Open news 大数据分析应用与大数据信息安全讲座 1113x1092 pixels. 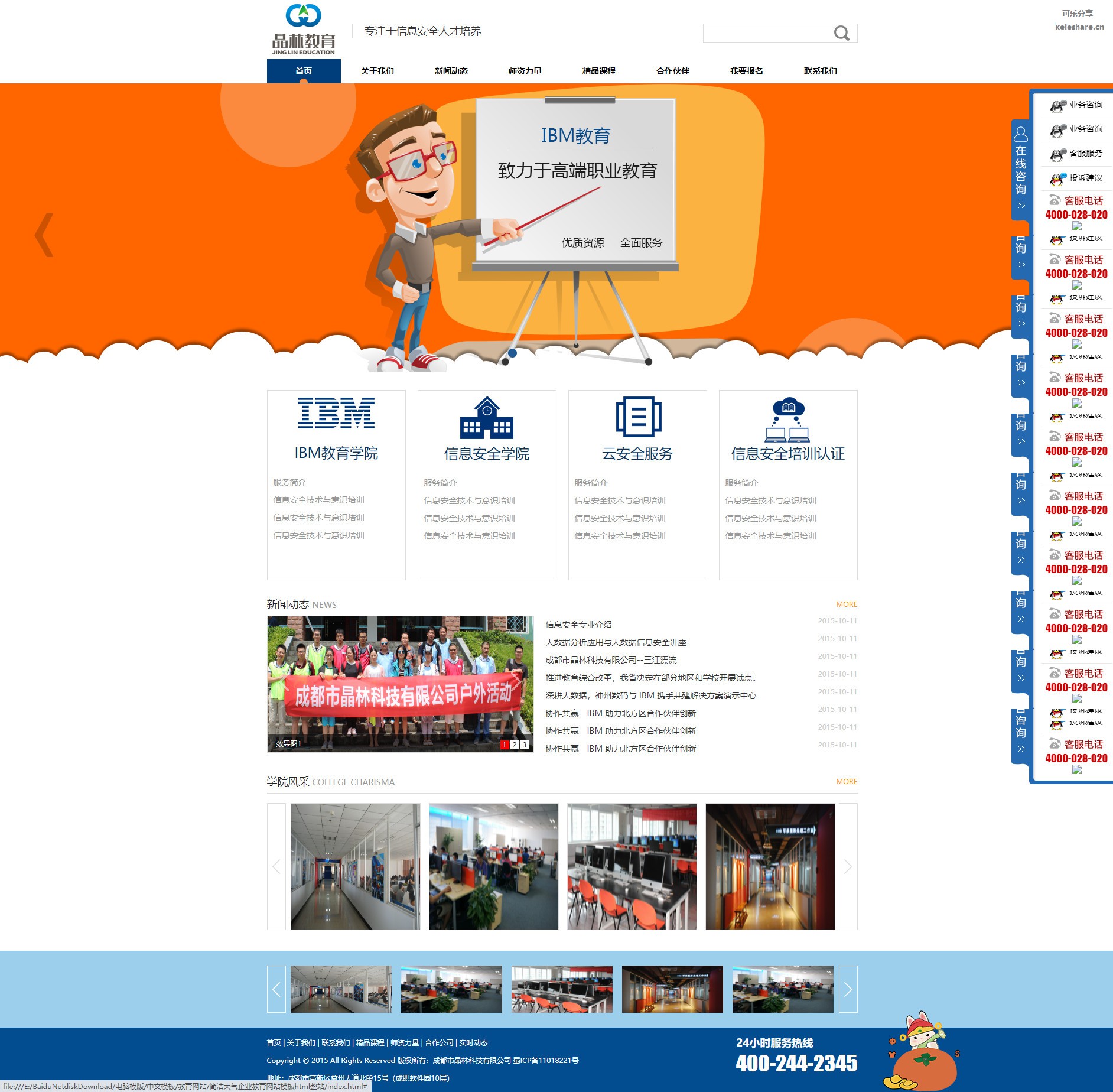click(616, 642)
